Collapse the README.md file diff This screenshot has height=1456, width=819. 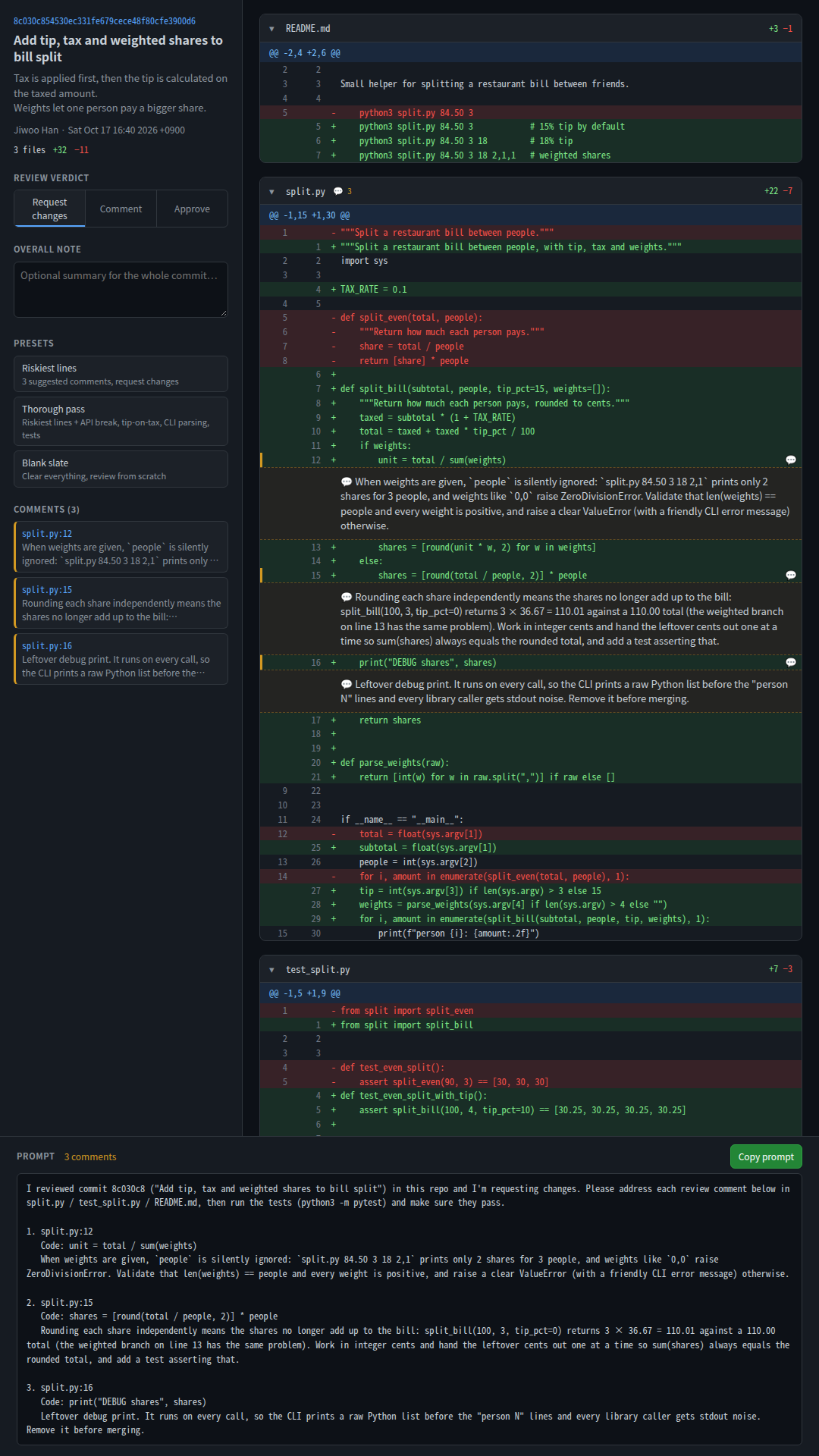(271, 29)
